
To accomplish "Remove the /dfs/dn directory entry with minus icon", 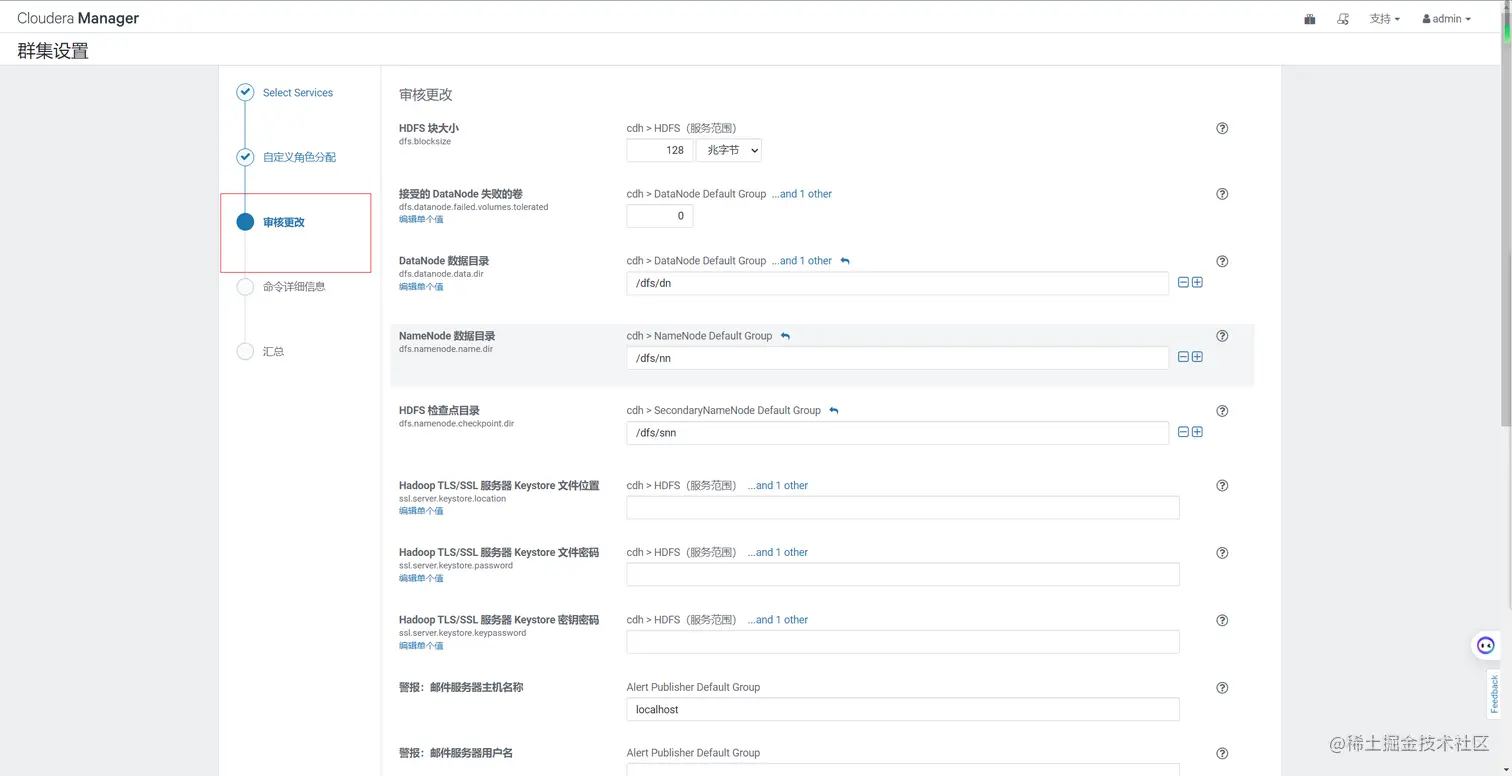I will (x=1184, y=283).
